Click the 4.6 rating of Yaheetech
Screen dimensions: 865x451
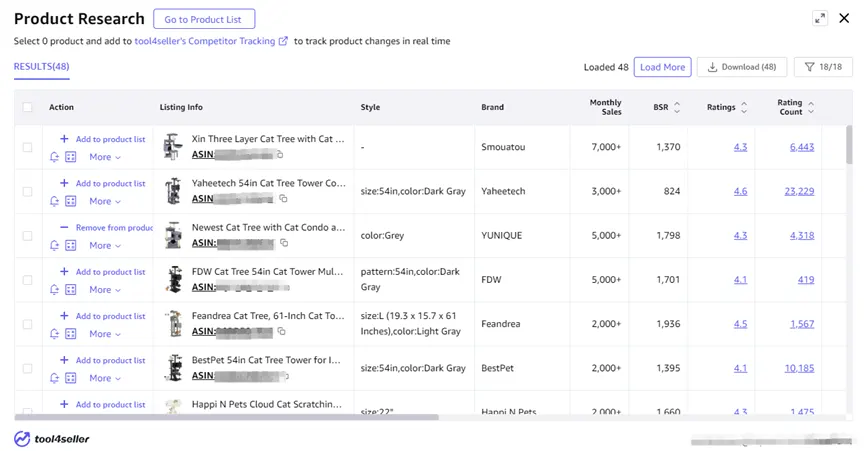tap(740, 191)
